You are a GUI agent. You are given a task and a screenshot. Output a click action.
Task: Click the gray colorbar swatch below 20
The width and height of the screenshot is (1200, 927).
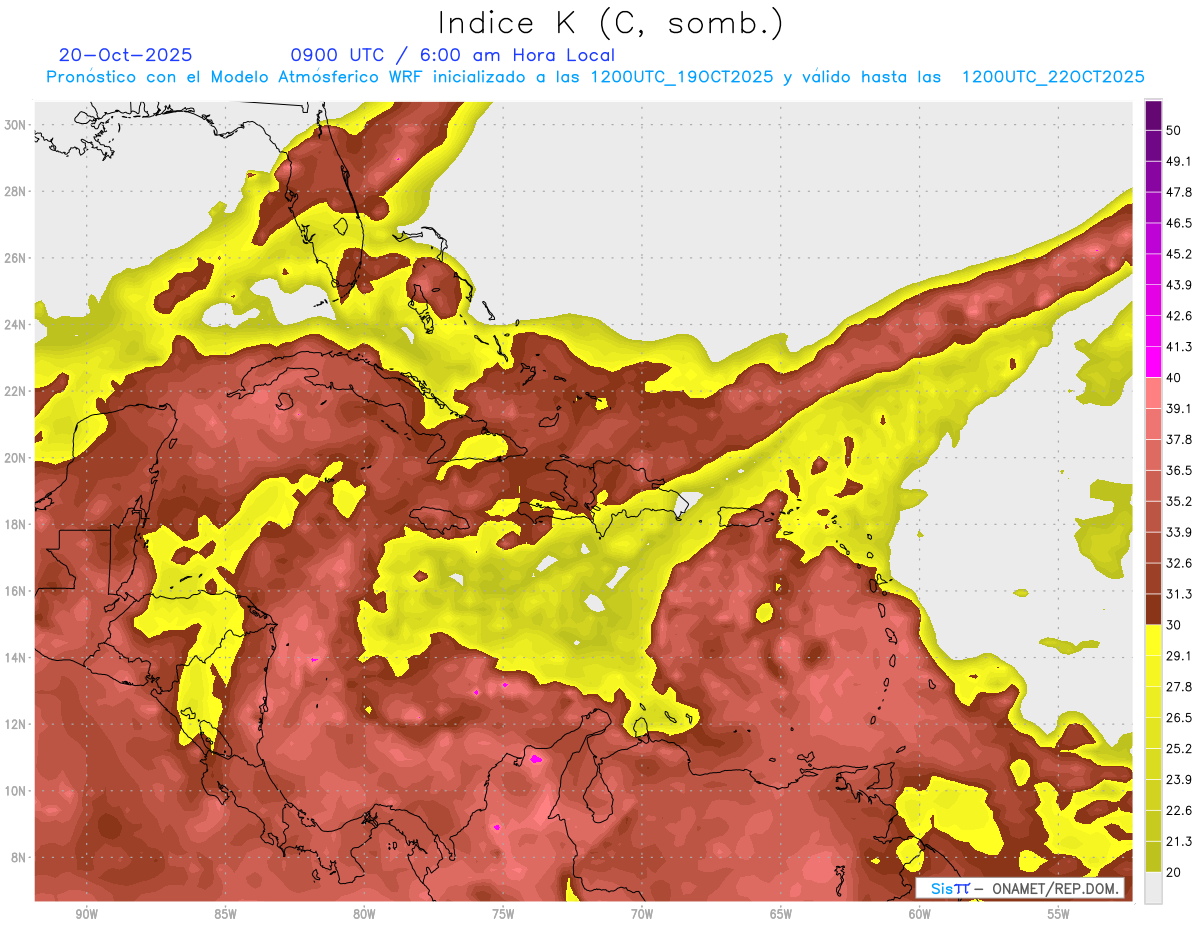pos(1153,888)
